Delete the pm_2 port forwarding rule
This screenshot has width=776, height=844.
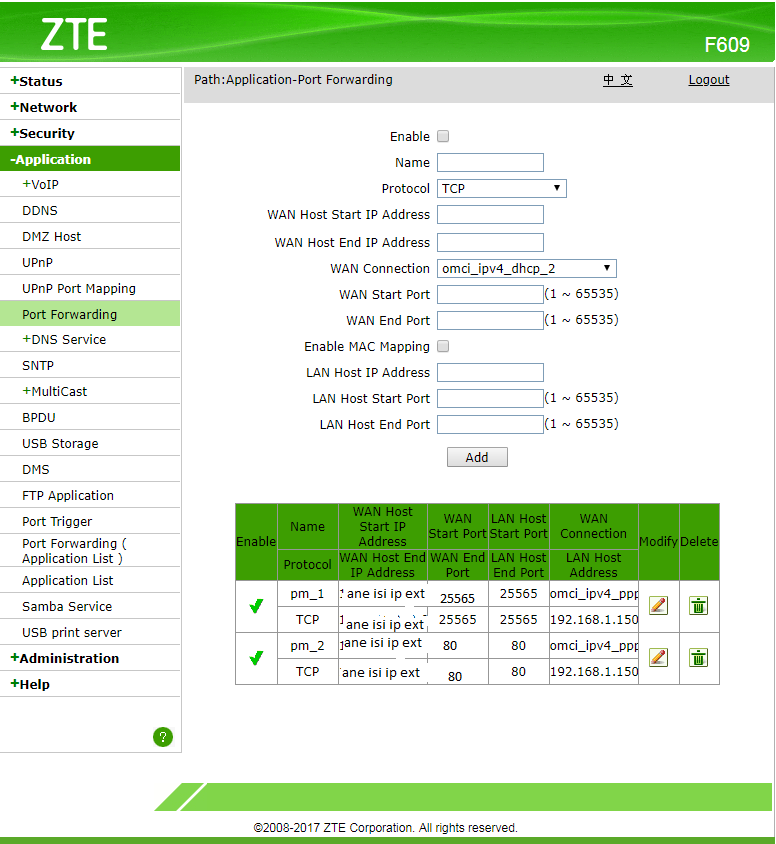point(699,657)
